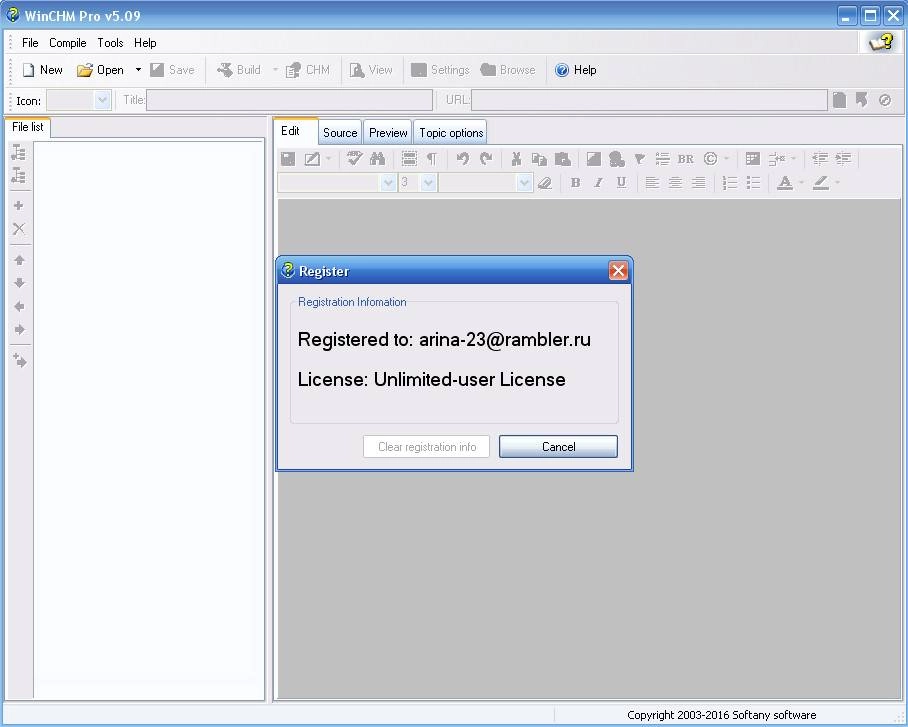Toggle bulleted list
Image resolution: width=908 pixels, height=727 pixels.
pyautogui.click(x=753, y=183)
